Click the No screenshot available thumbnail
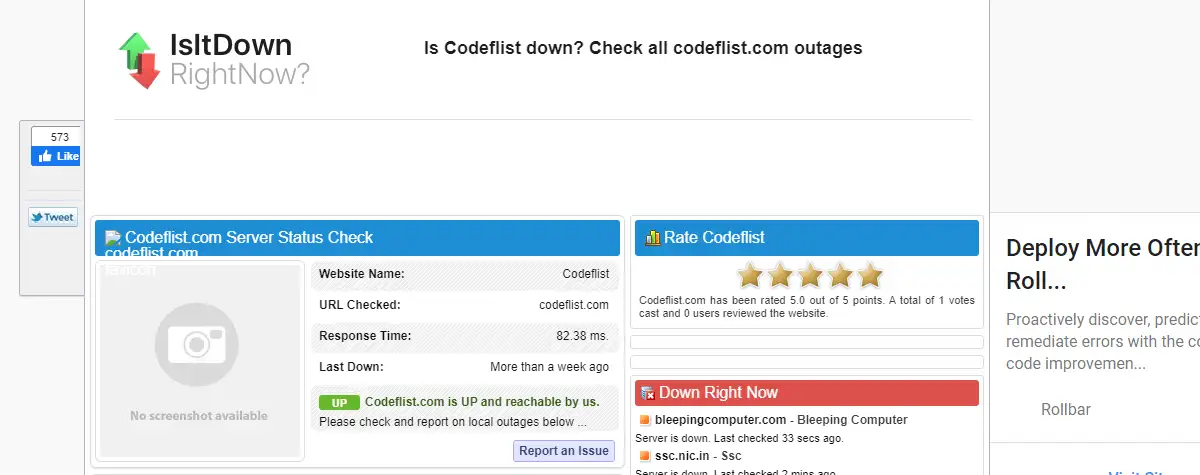1200x475 pixels. click(x=199, y=360)
